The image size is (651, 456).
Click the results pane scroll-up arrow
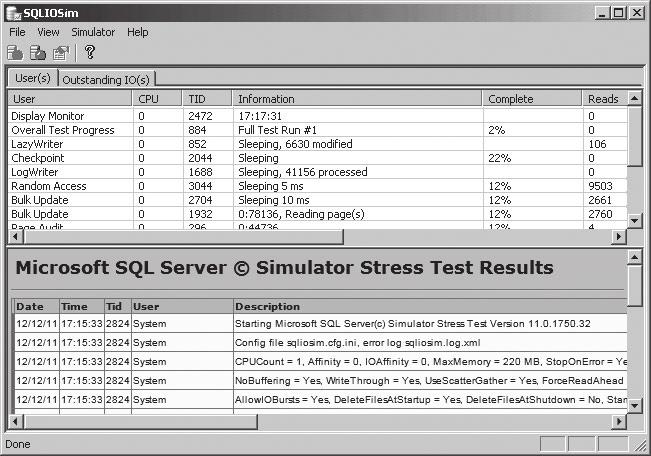coord(634,258)
